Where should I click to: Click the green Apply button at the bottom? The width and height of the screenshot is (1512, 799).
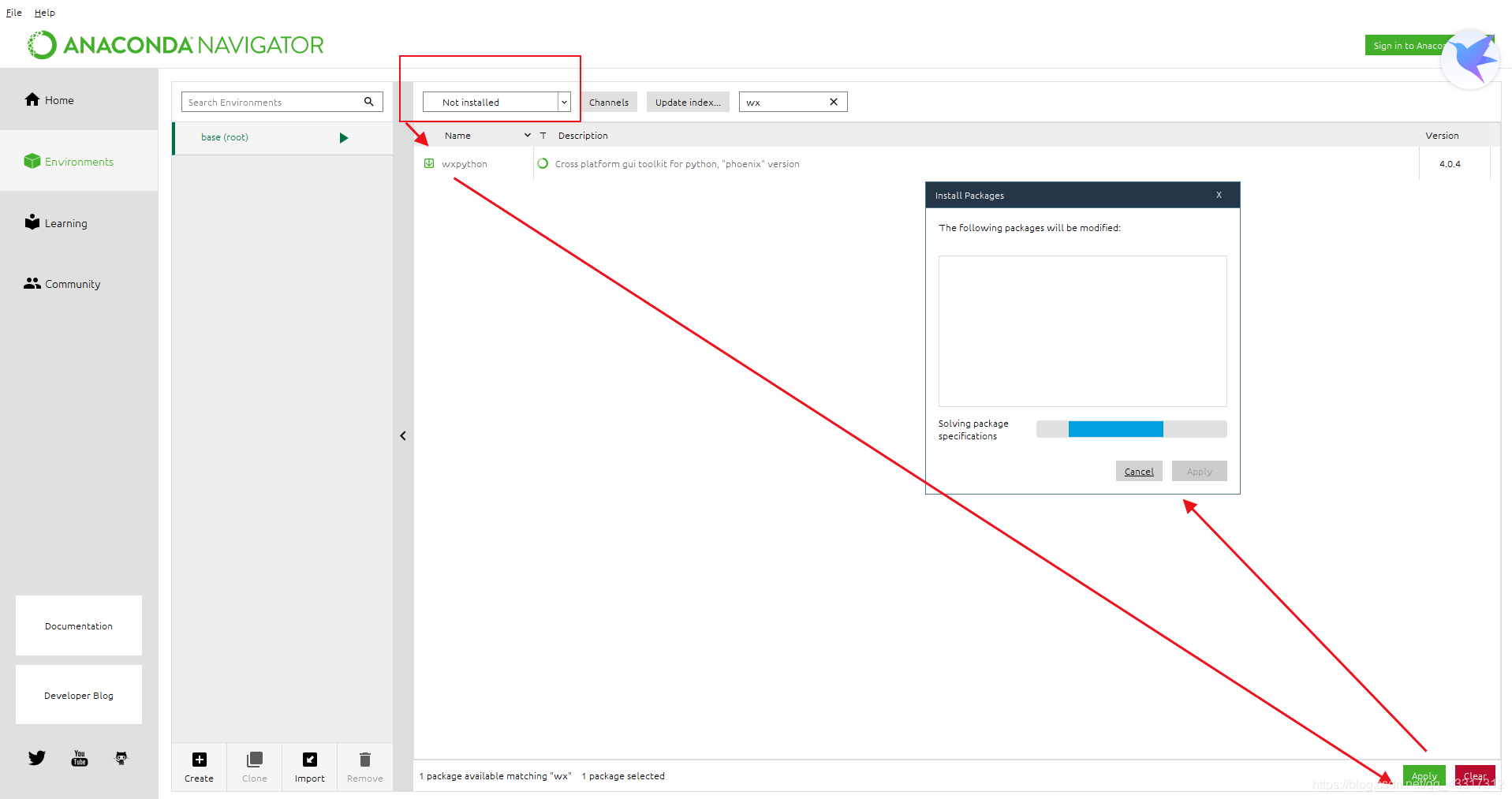(x=1424, y=776)
